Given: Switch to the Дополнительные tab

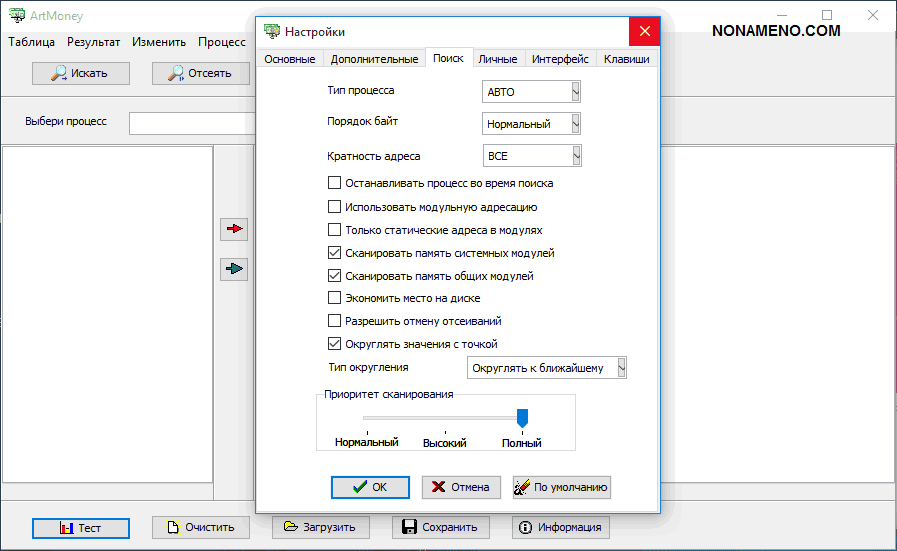Looking at the screenshot, I should click(x=374, y=59).
